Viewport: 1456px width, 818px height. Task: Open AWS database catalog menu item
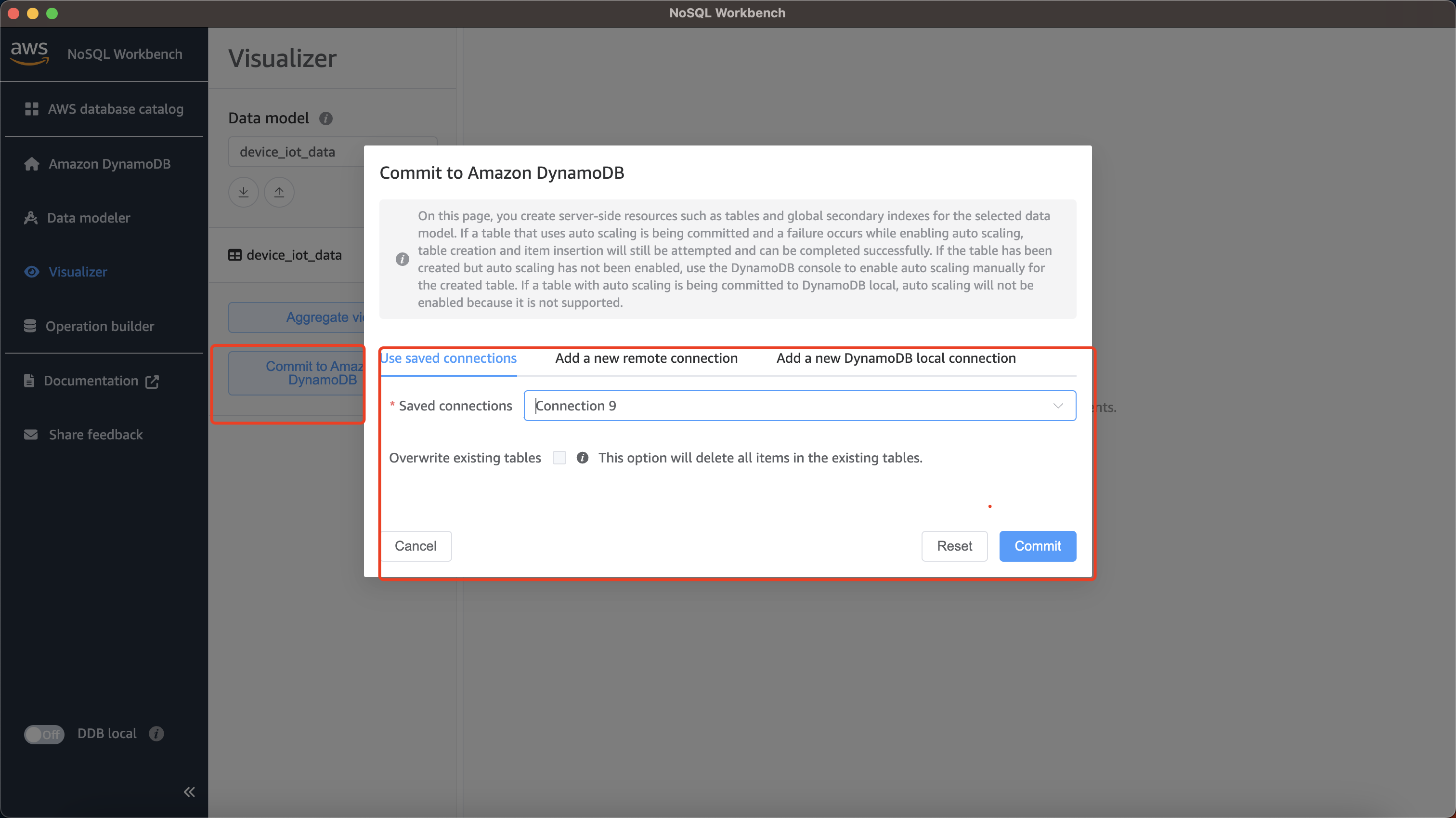coord(104,108)
